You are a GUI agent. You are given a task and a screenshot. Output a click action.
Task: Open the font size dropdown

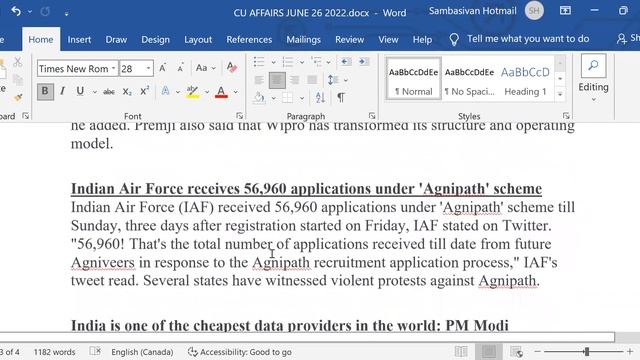tap(148, 68)
